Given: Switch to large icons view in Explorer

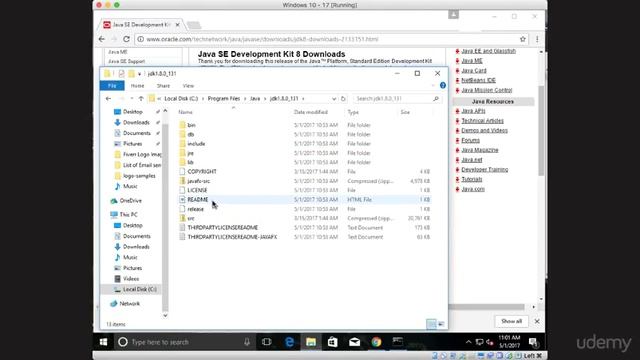Looking at the screenshot, I should coord(441,324).
